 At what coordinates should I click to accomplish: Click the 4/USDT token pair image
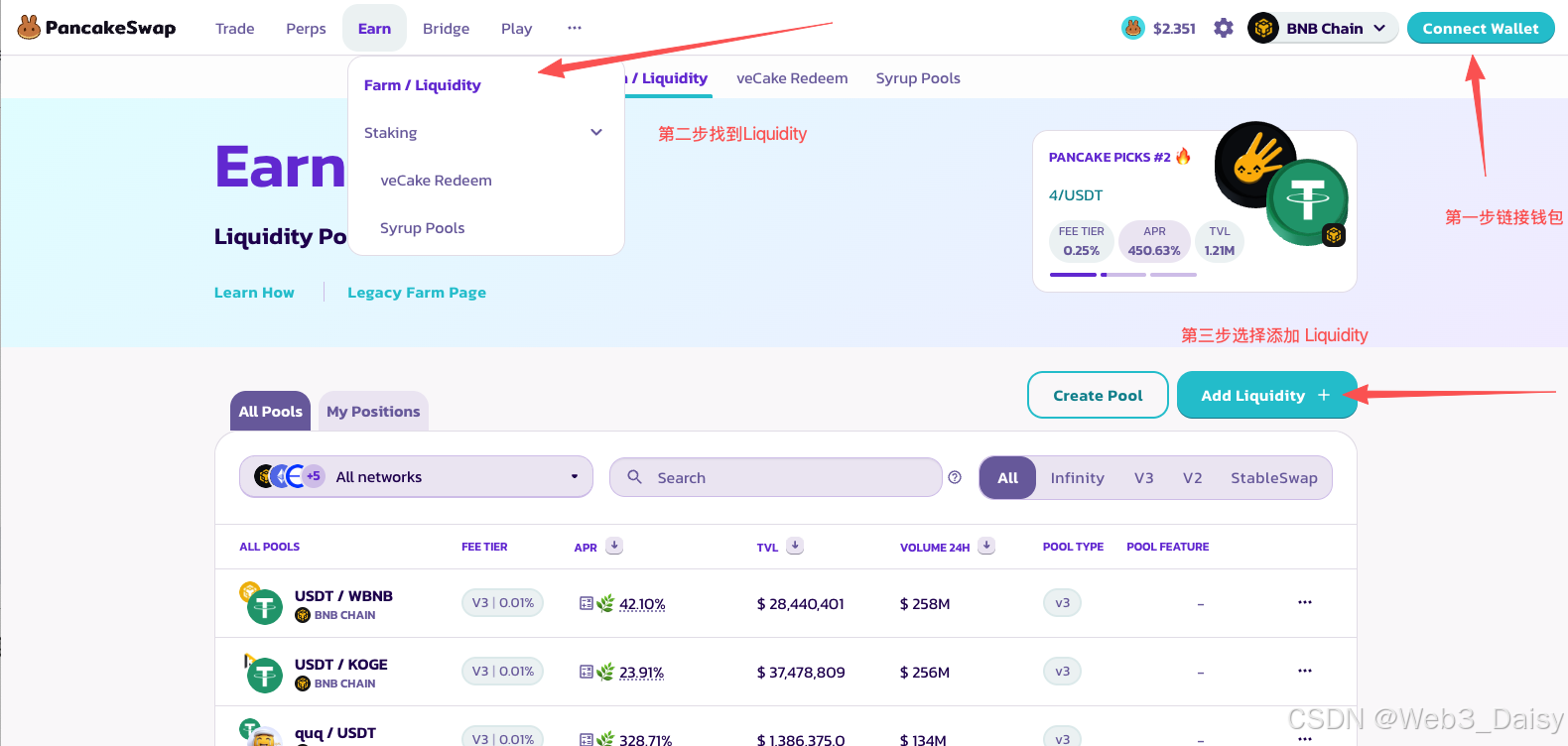coord(1281,185)
